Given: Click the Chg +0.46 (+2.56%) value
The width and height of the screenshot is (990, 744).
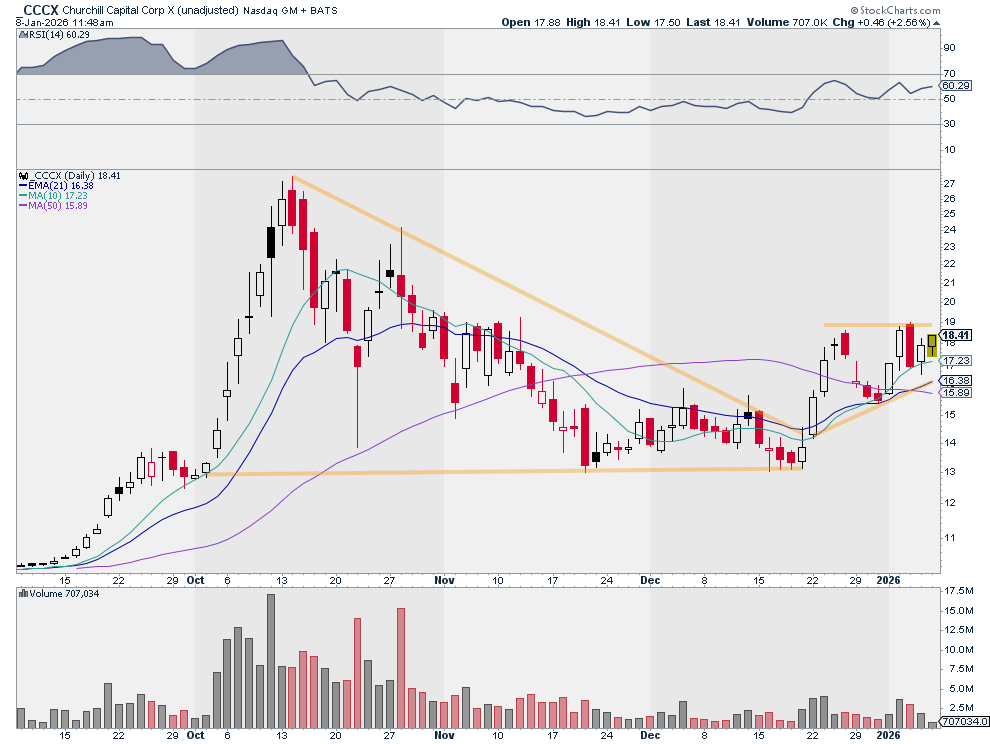Looking at the screenshot, I should pyautogui.click(x=881, y=22).
